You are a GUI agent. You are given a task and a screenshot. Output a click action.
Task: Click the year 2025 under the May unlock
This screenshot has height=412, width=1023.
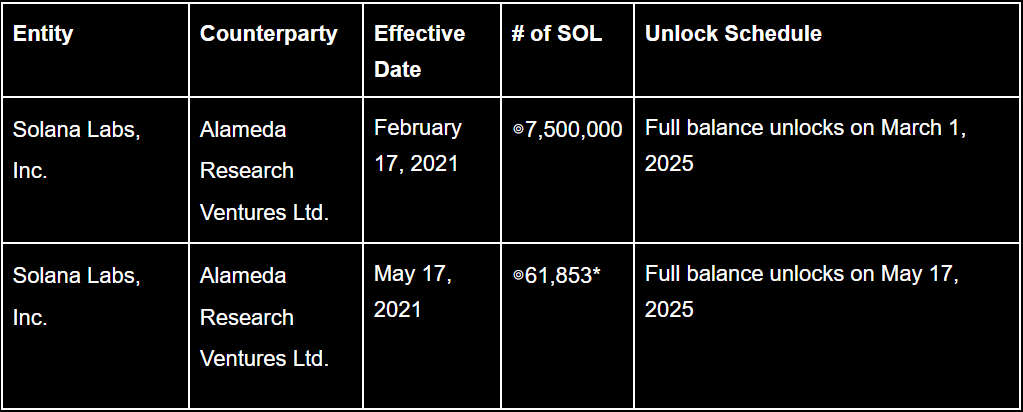(x=669, y=309)
